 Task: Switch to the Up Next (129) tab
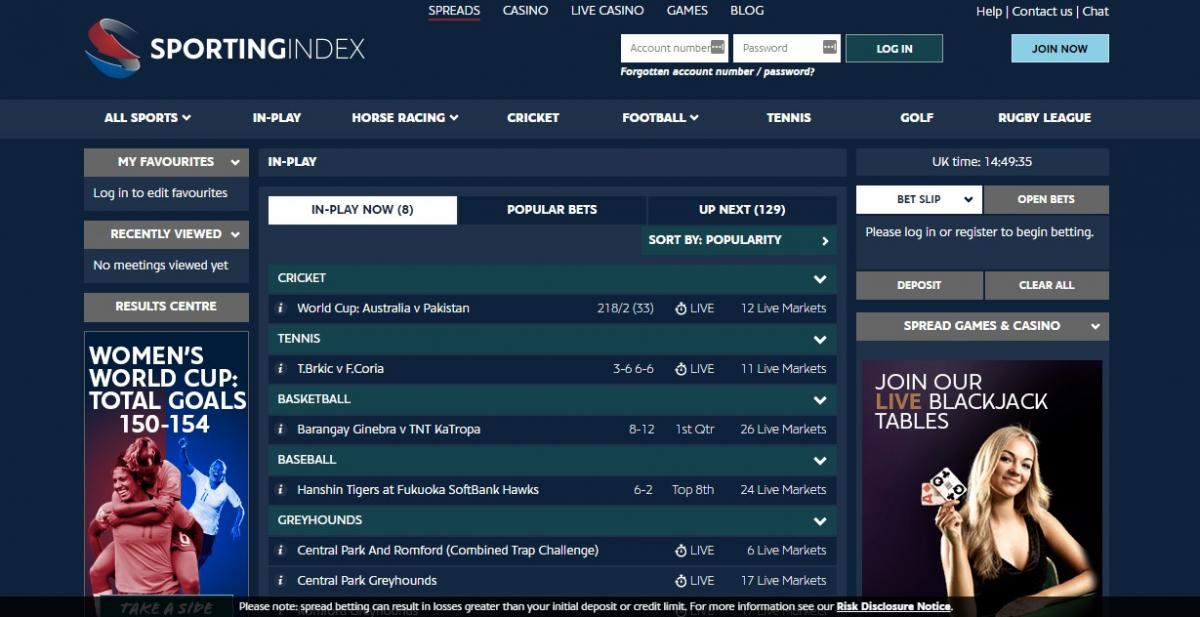point(742,210)
